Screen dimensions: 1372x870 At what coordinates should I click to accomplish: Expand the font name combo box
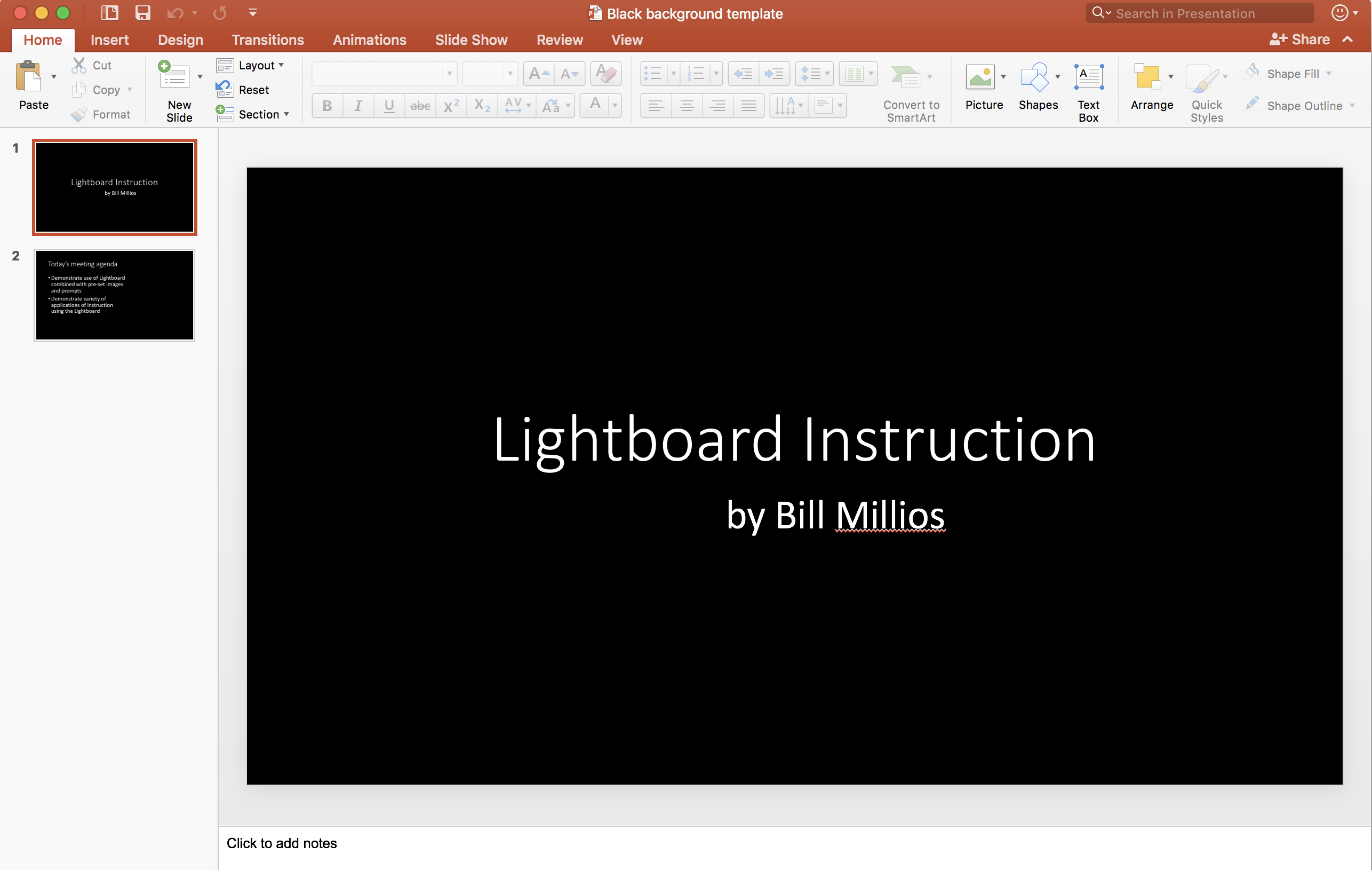[449, 74]
